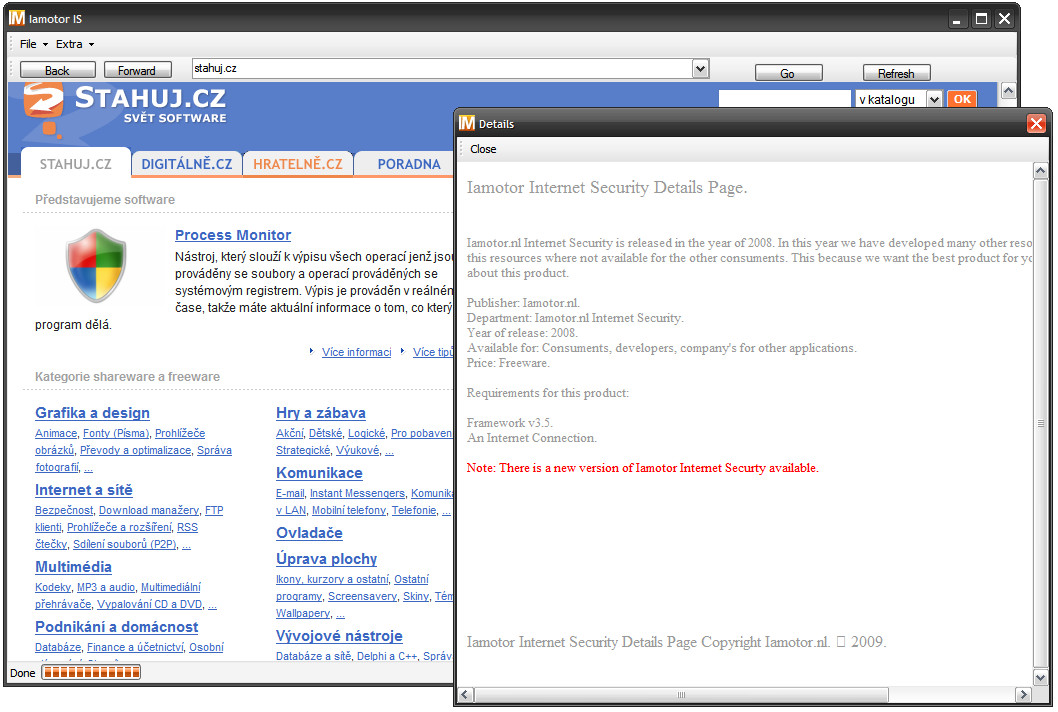Open the Ovladače category

coord(309,533)
